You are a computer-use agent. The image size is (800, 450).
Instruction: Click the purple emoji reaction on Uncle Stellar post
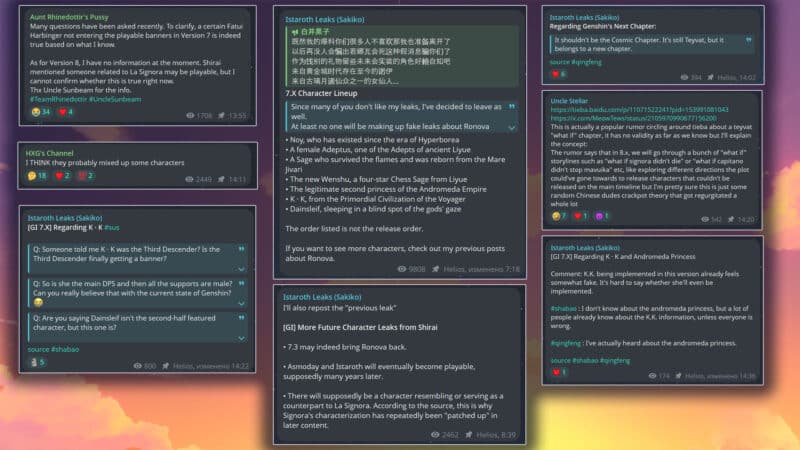[x=602, y=216]
